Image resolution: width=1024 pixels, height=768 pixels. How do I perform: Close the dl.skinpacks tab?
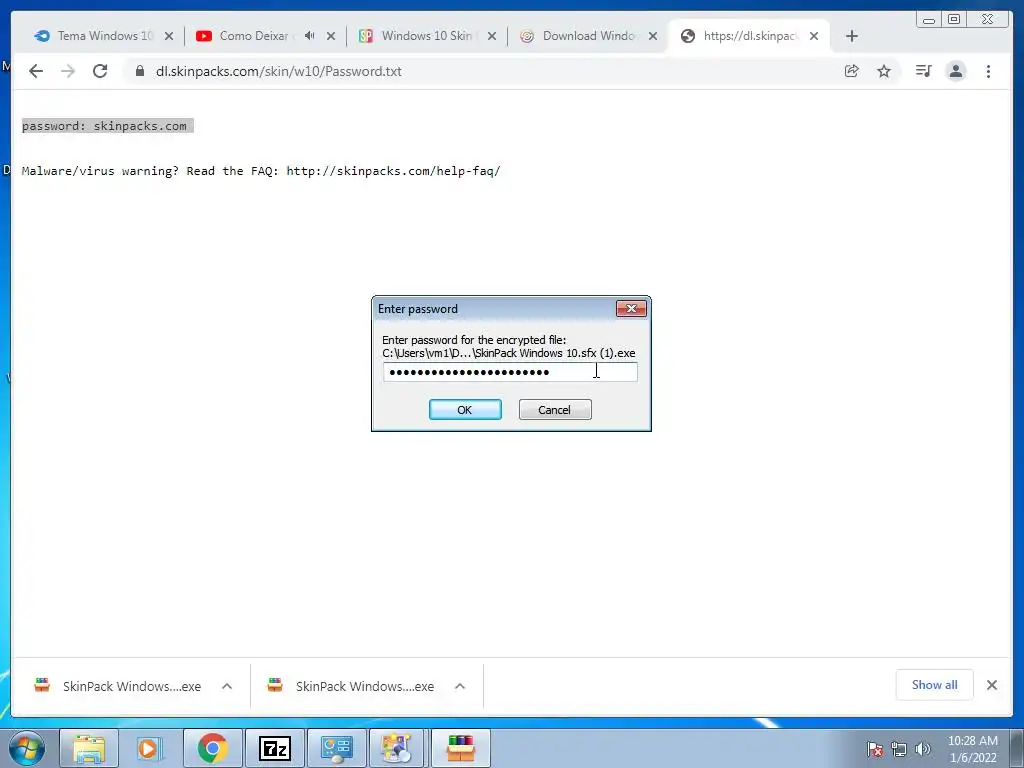click(814, 36)
